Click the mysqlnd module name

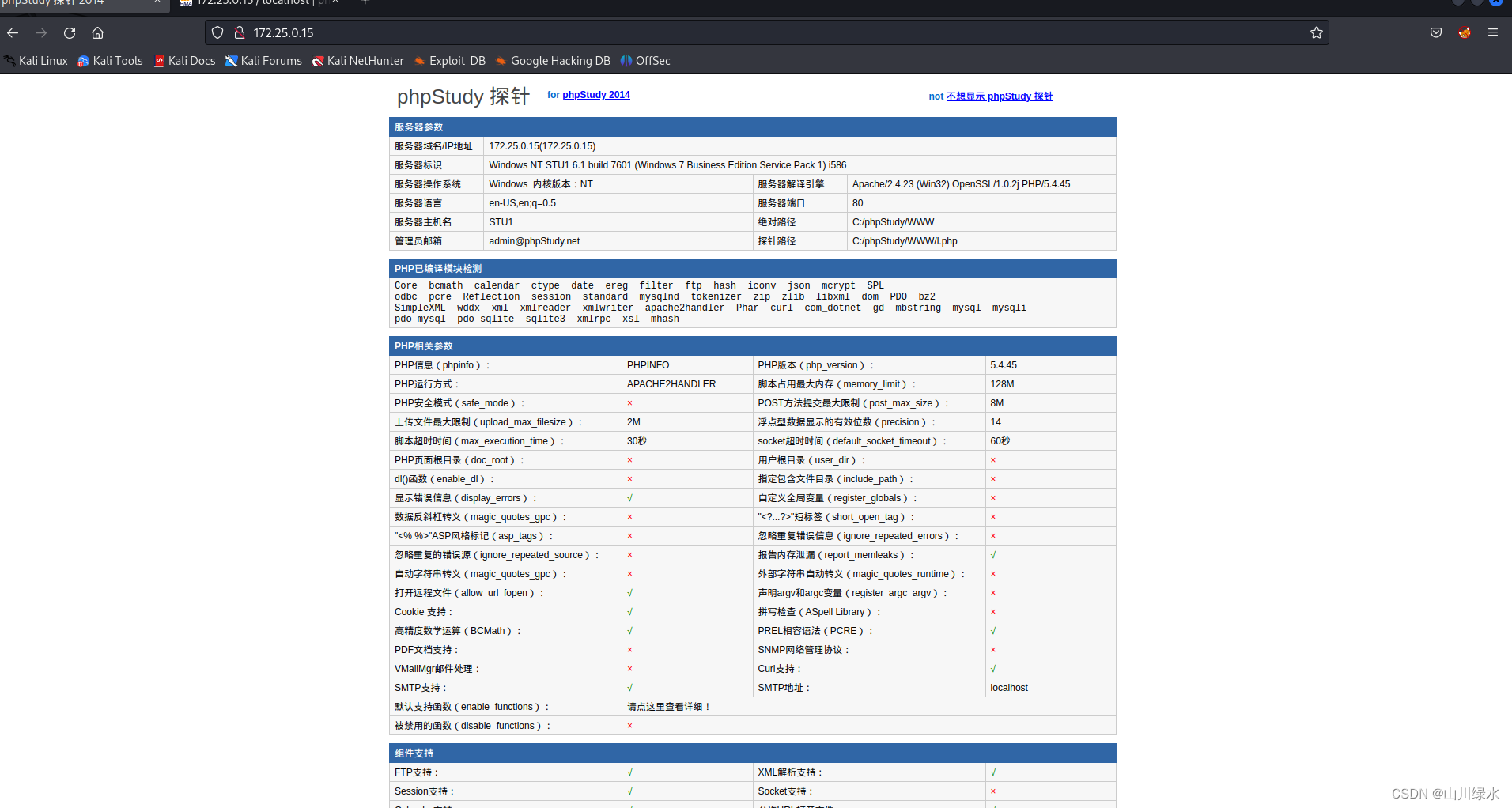659,297
